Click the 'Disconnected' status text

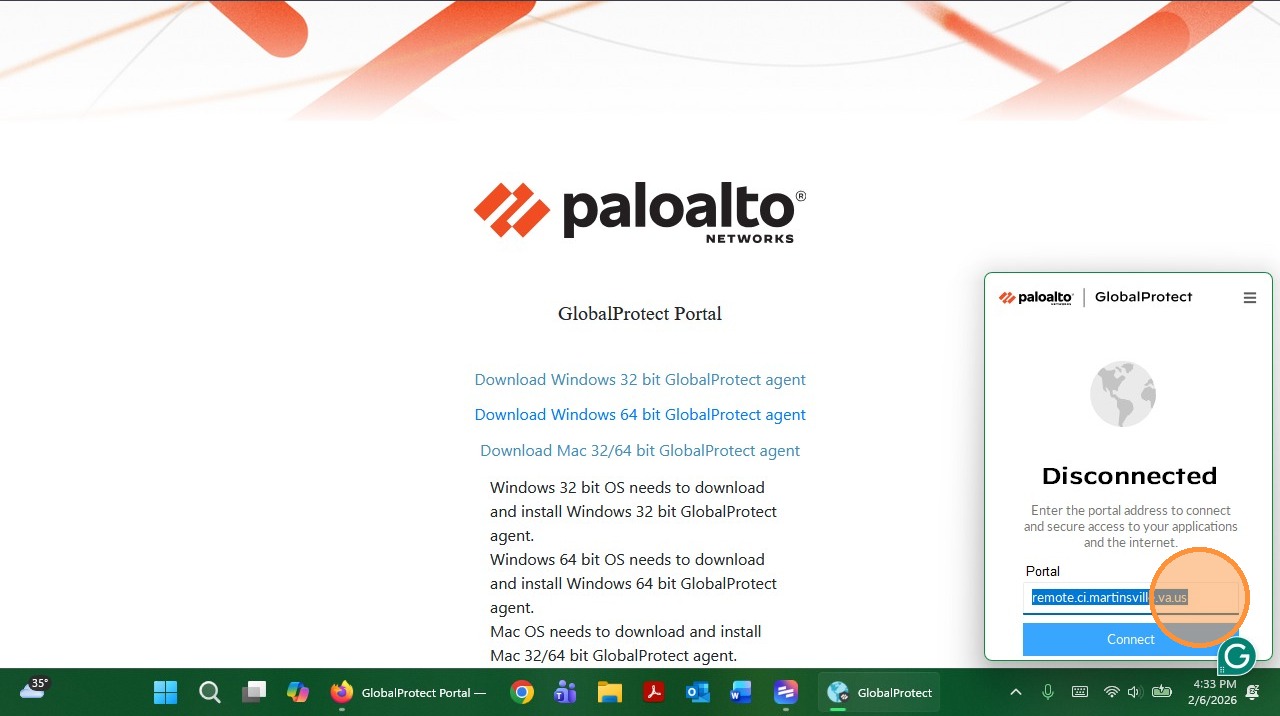pos(1130,476)
